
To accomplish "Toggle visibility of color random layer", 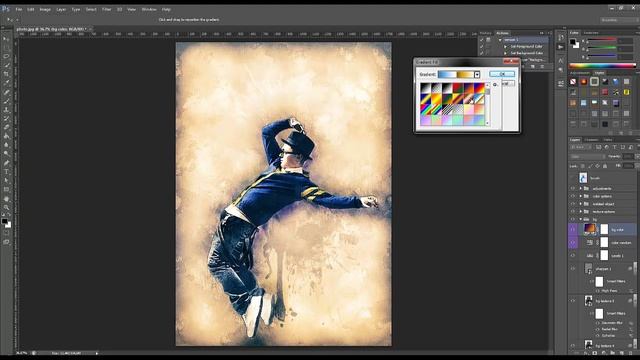I will [x=572, y=242].
